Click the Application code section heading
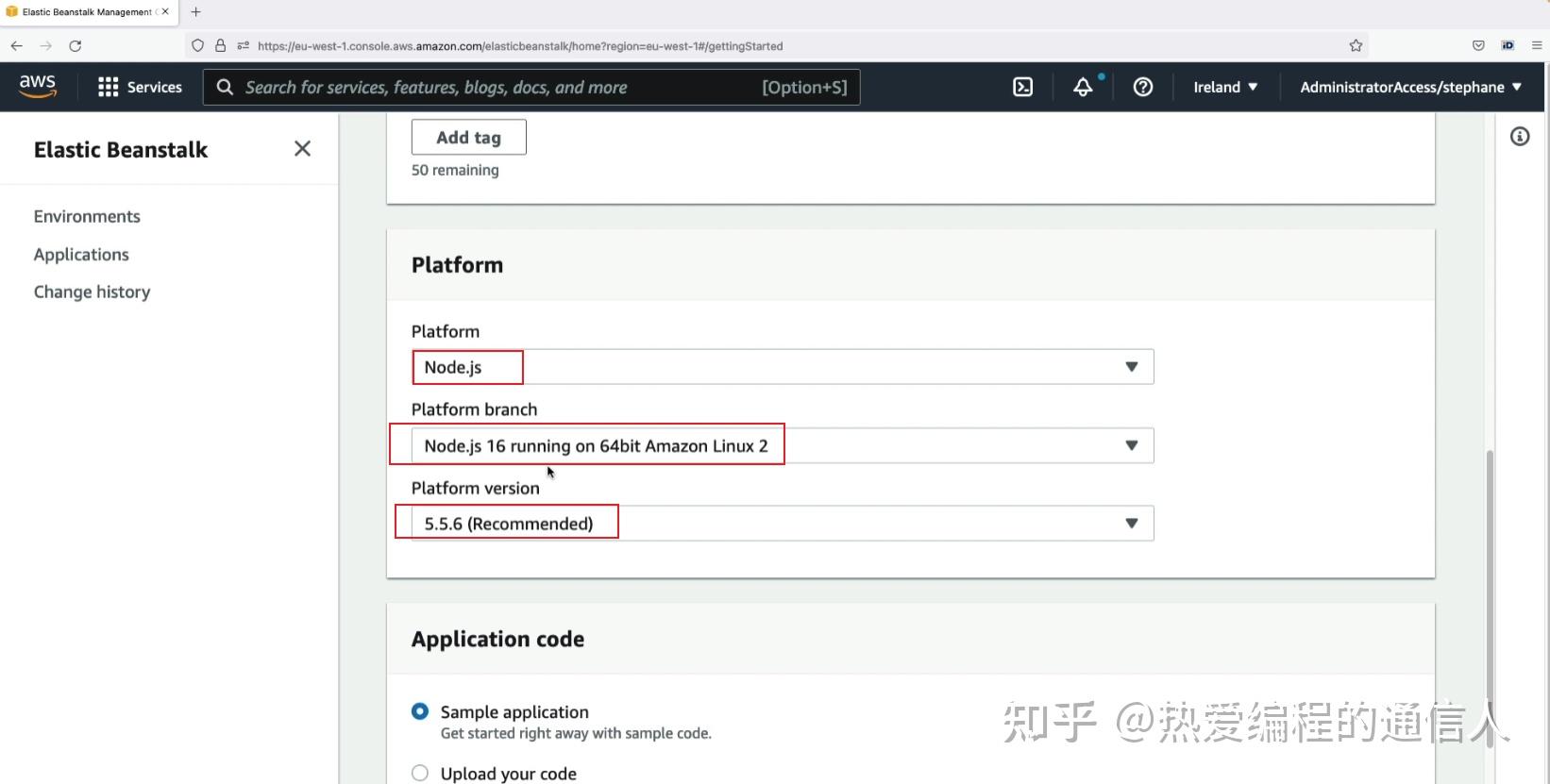 (497, 640)
